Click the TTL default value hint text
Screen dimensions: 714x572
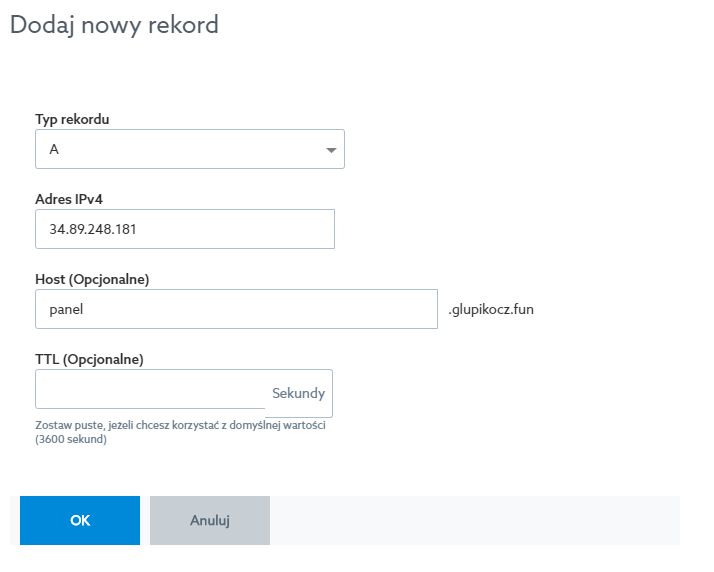pos(181,425)
